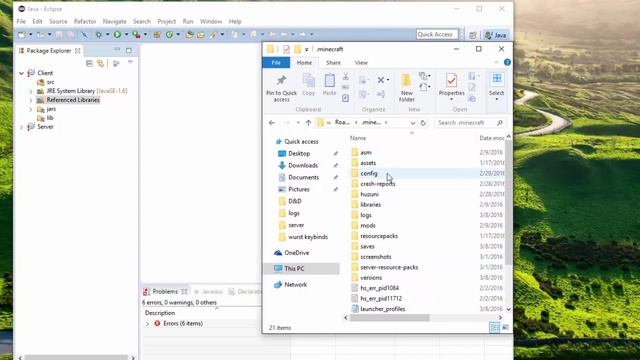
Task: Minimize the Package Explorer view
Action: (x=117, y=50)
